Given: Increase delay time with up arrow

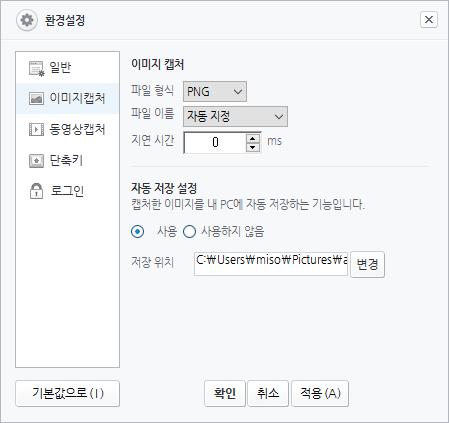Looking at the screenshot, I should tap(253, 138).
